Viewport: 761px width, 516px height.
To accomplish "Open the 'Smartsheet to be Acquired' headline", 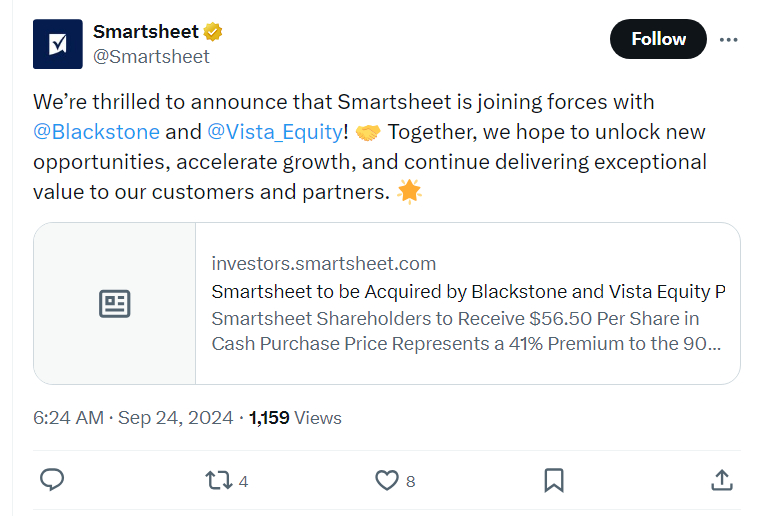I will click(x=468, y=292).
